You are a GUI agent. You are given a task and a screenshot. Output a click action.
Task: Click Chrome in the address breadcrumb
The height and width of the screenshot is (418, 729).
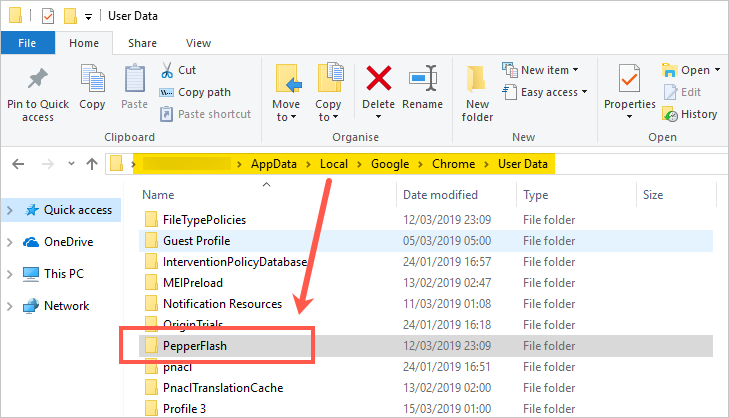[455, 163]
